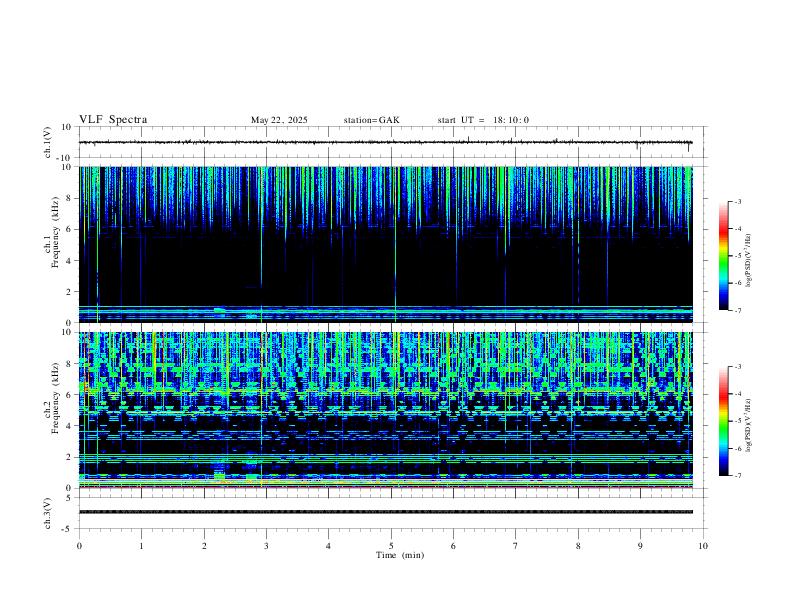Click the "4" kHz tick on ch.2 spectrogram axis
792x612 pixels.
69,426
